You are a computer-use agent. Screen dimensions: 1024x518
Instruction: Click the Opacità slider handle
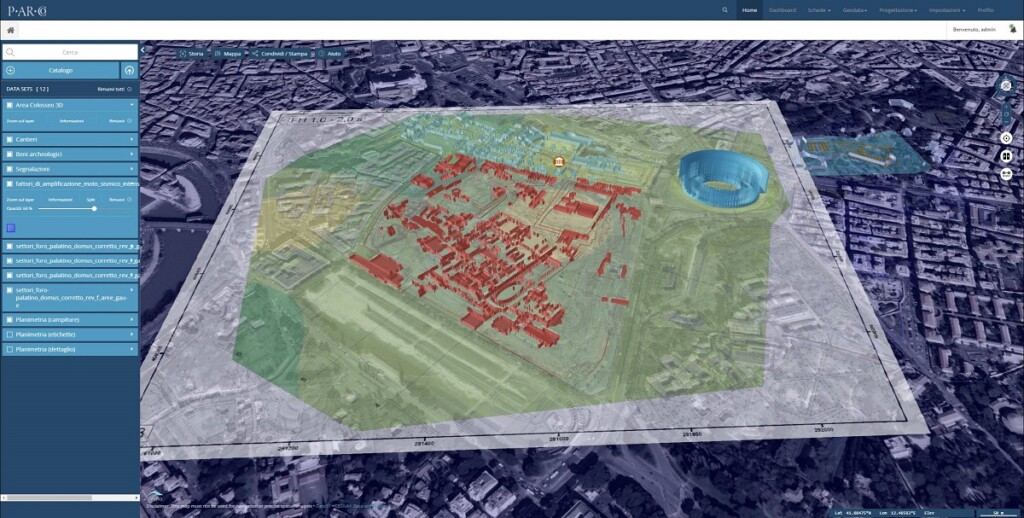pos(95,208)
